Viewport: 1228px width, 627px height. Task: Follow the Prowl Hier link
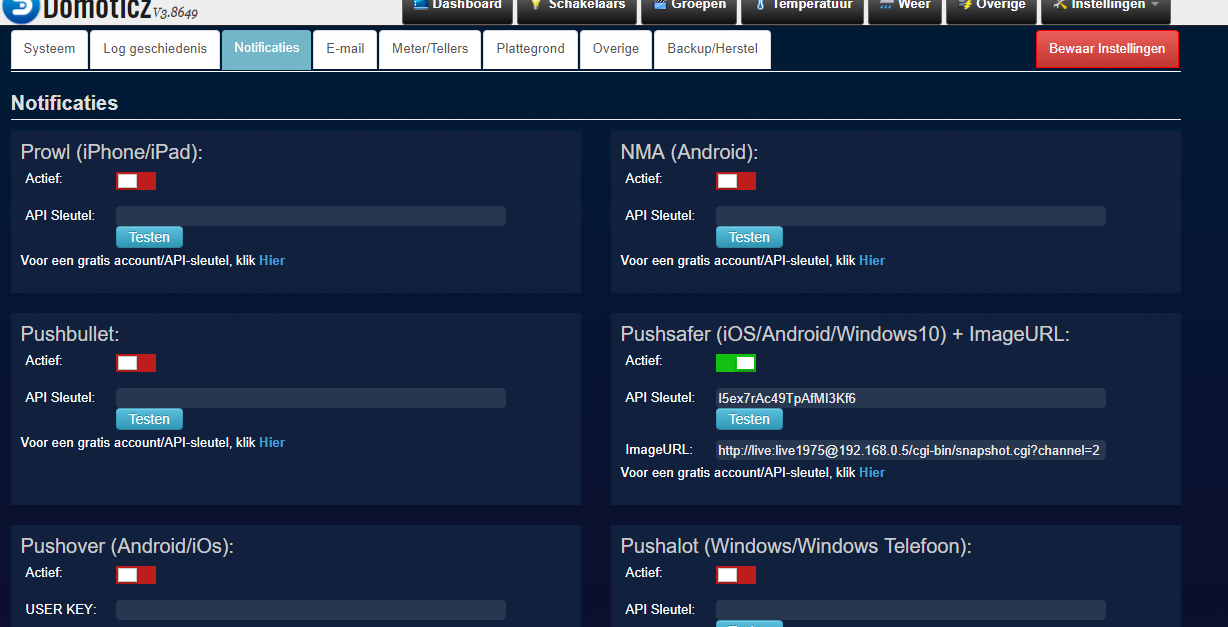[272, 260]
